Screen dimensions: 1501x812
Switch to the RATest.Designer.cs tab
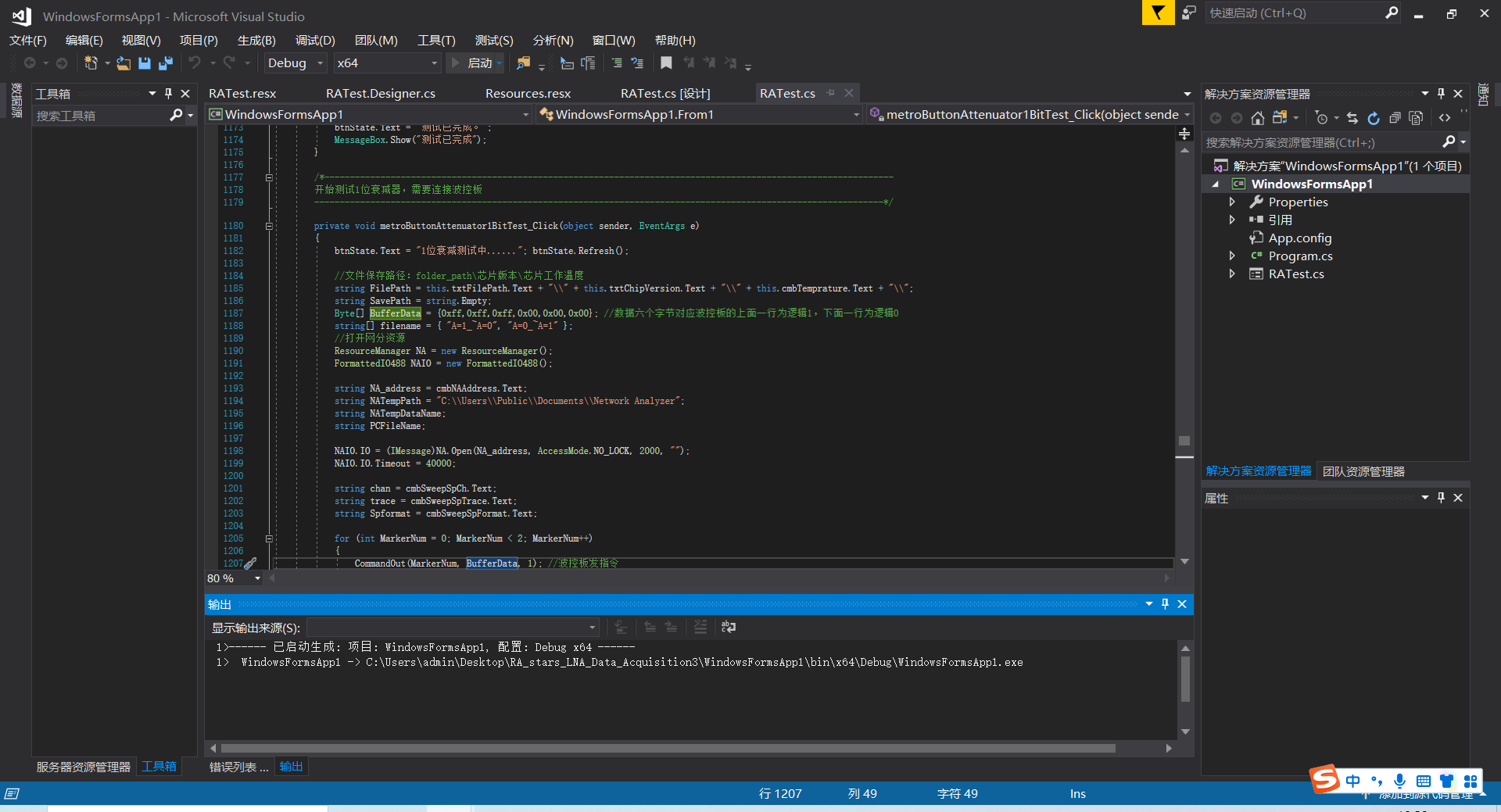[381, 94]
